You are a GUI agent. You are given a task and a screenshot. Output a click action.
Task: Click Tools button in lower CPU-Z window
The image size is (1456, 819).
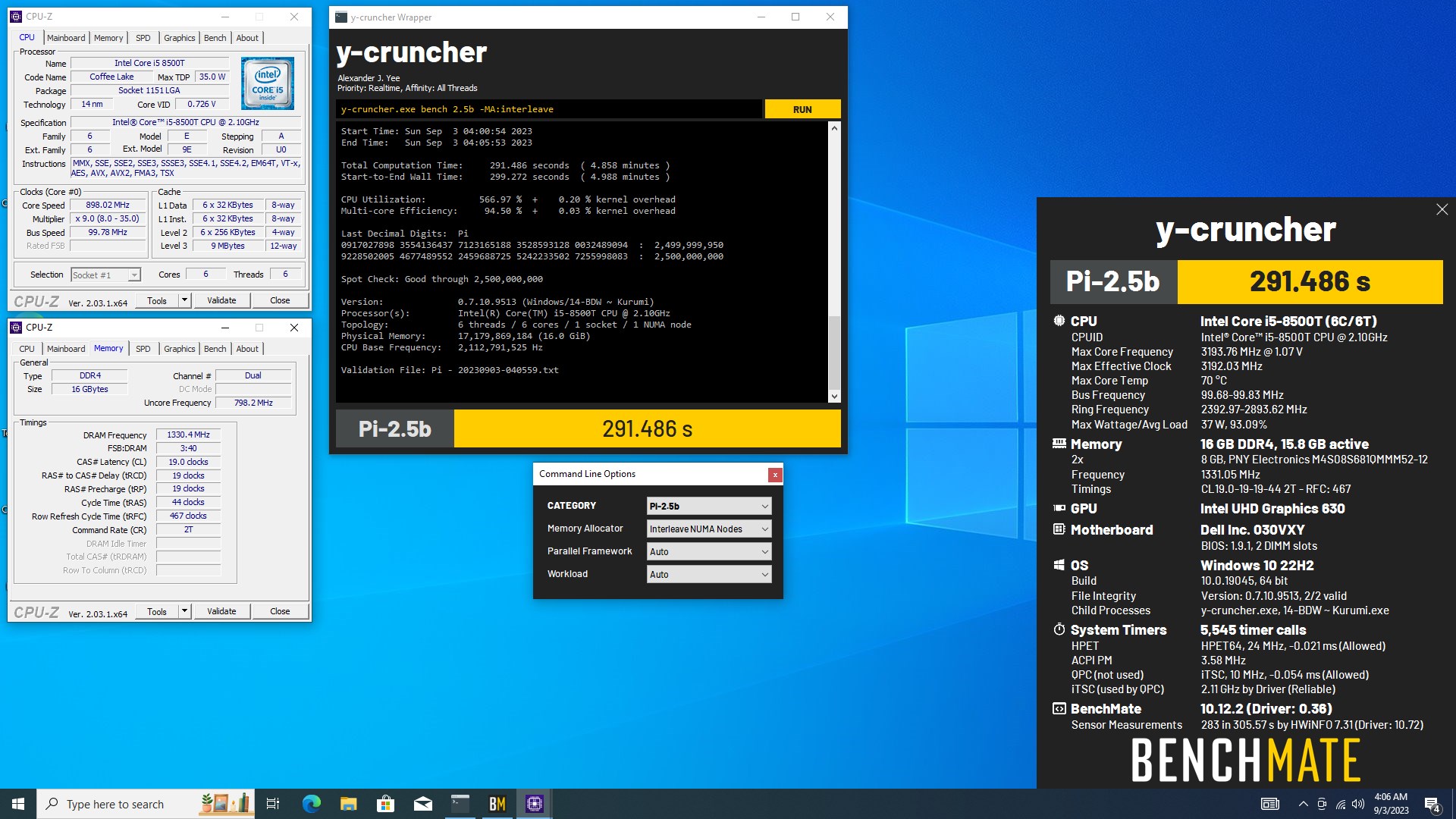point(157,611)
